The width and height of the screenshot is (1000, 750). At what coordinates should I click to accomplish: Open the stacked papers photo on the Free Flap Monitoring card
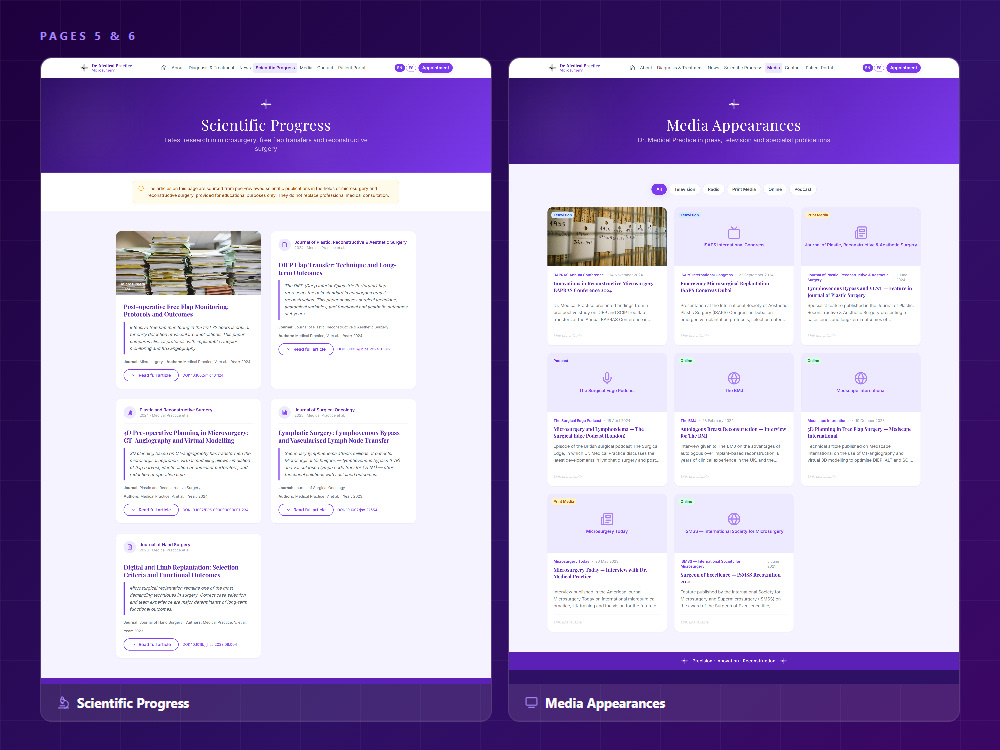[x=188, y=263]
